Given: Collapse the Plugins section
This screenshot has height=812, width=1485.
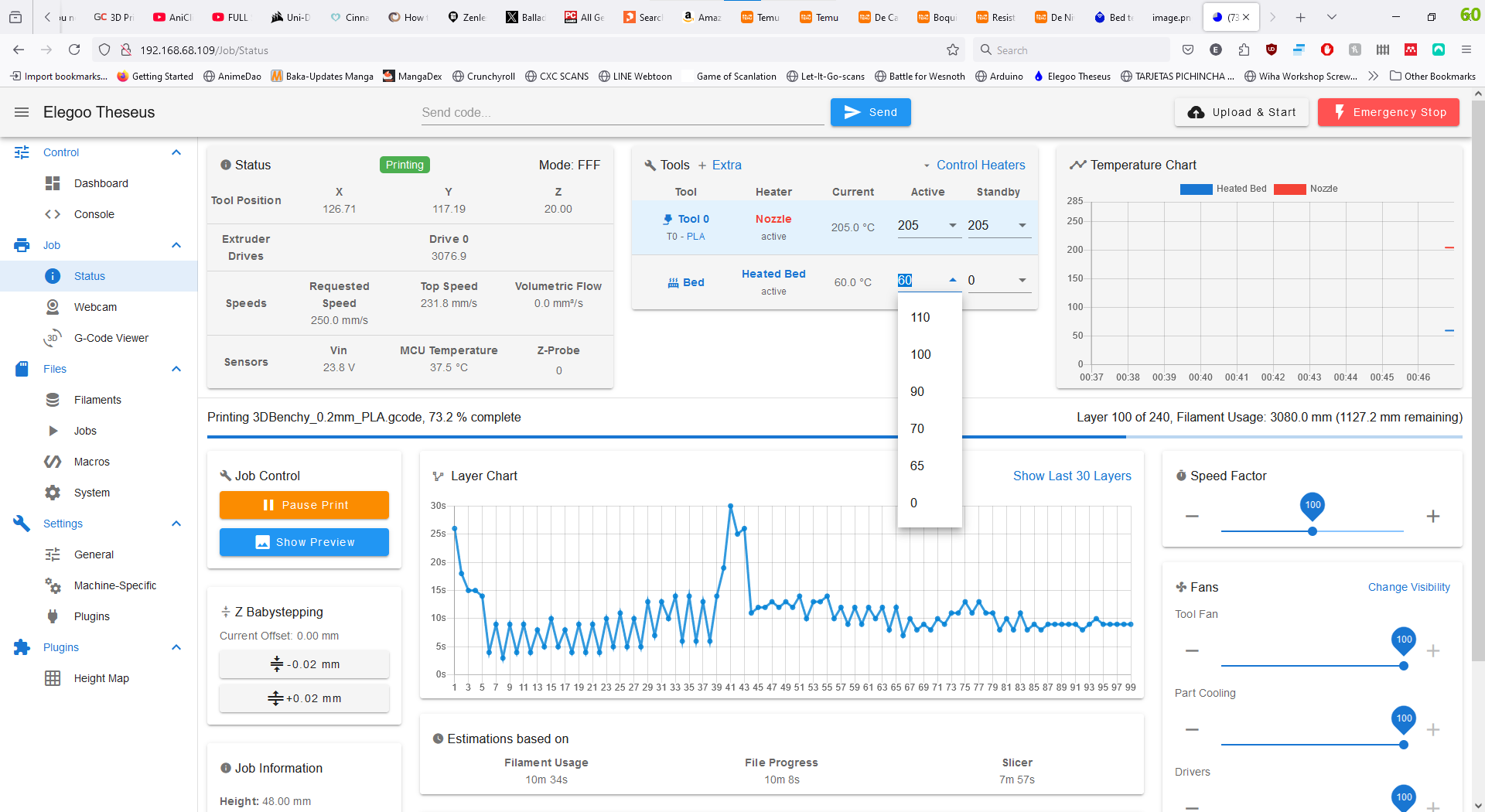Looking at the screenshot, I should [176, 647].
